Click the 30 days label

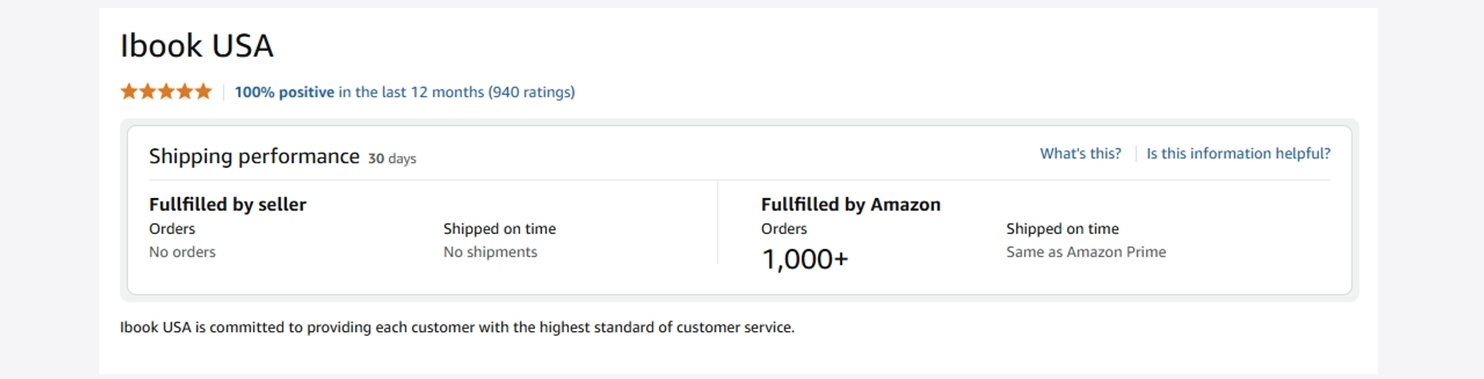coord(392,158)
